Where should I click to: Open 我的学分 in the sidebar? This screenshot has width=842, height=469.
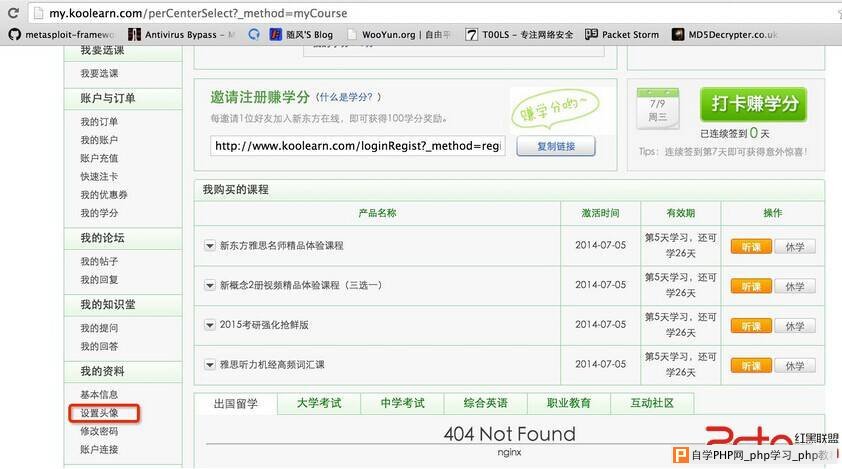(x=99, y=213)
